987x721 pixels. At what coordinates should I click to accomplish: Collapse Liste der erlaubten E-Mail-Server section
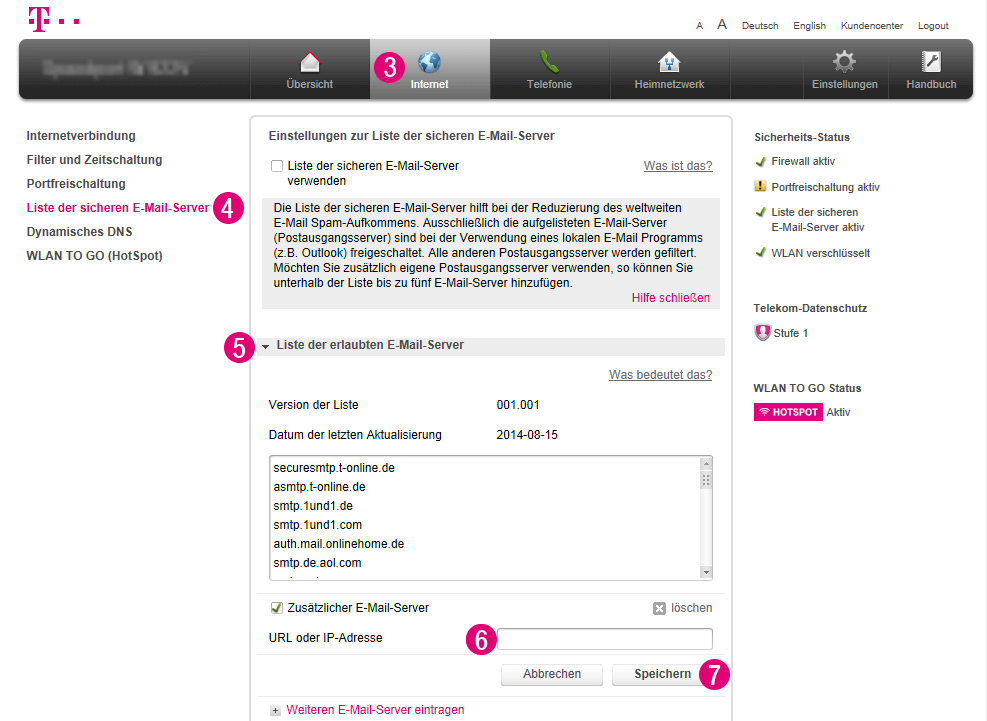(x=266, y=346)
